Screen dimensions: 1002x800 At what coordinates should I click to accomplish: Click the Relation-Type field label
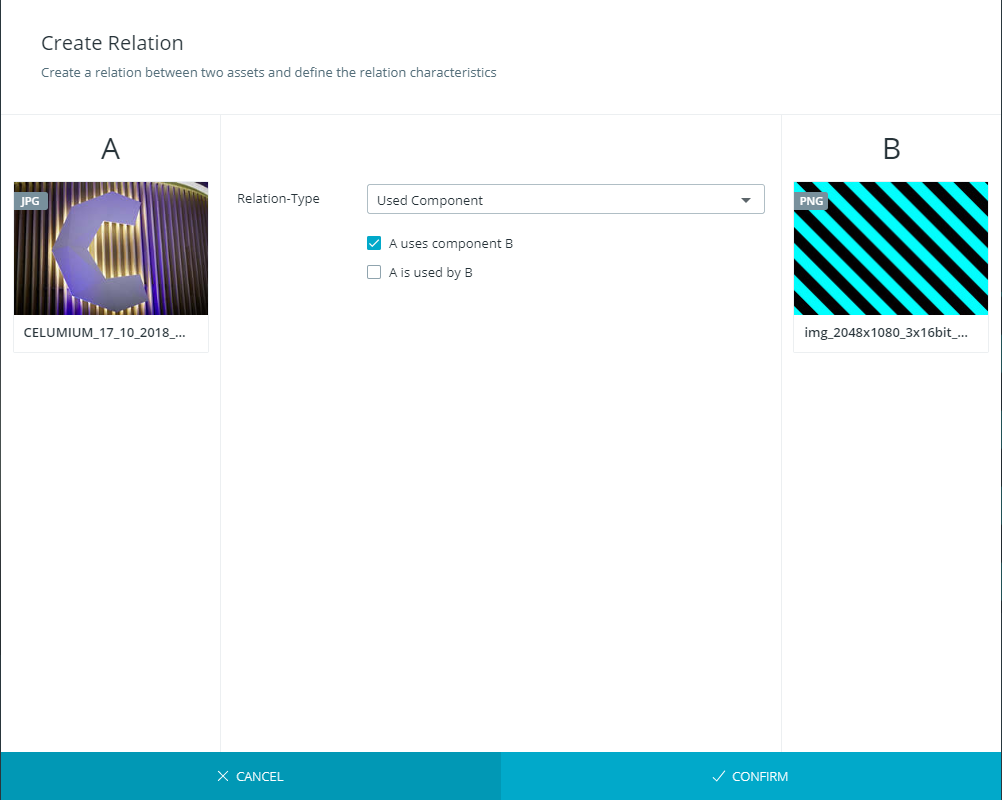pyautogui.click(x=278, y=198)
